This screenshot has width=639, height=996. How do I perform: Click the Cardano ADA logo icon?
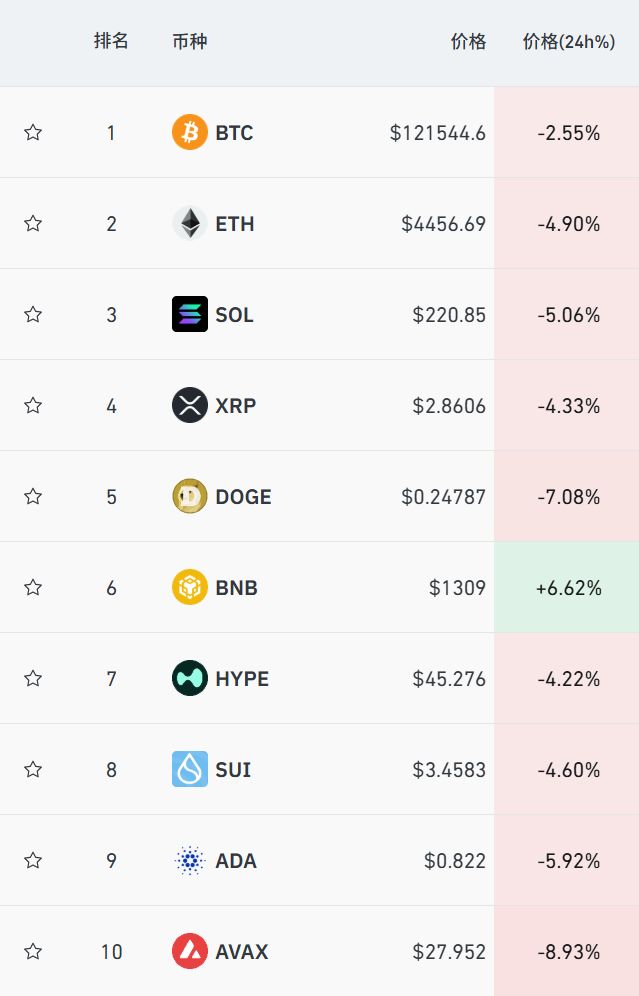[x=190, y=860]
